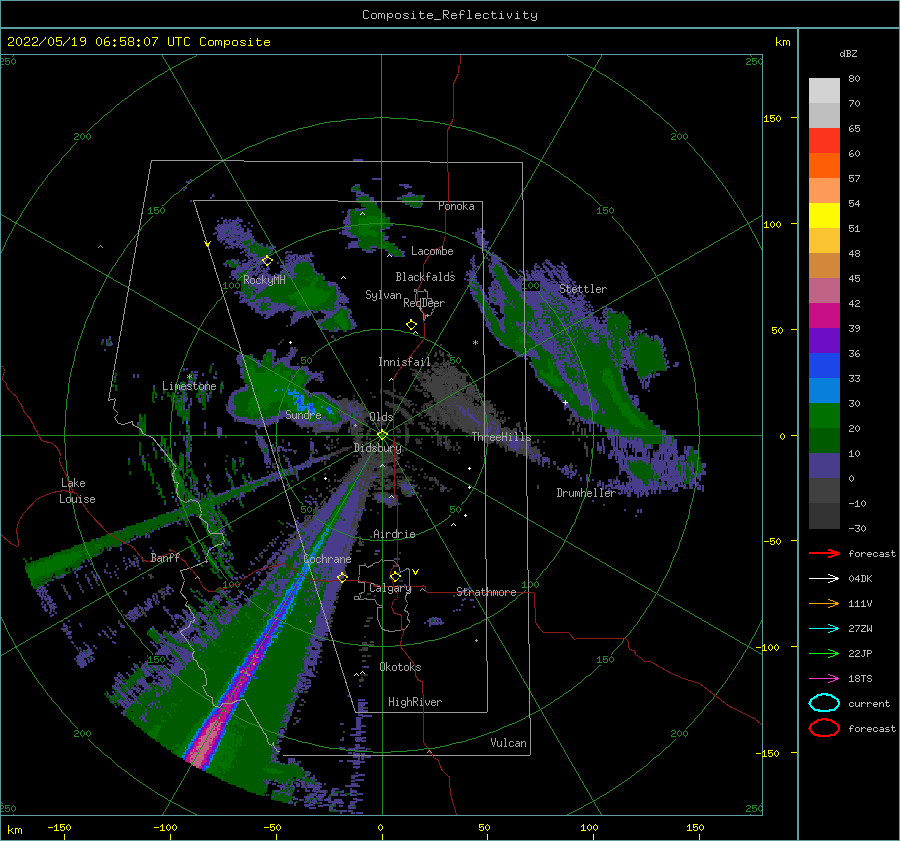Click the yellow radar-site diamond at Didsbury center
Viewport: 900px width, 841px height.
(382, 435)
